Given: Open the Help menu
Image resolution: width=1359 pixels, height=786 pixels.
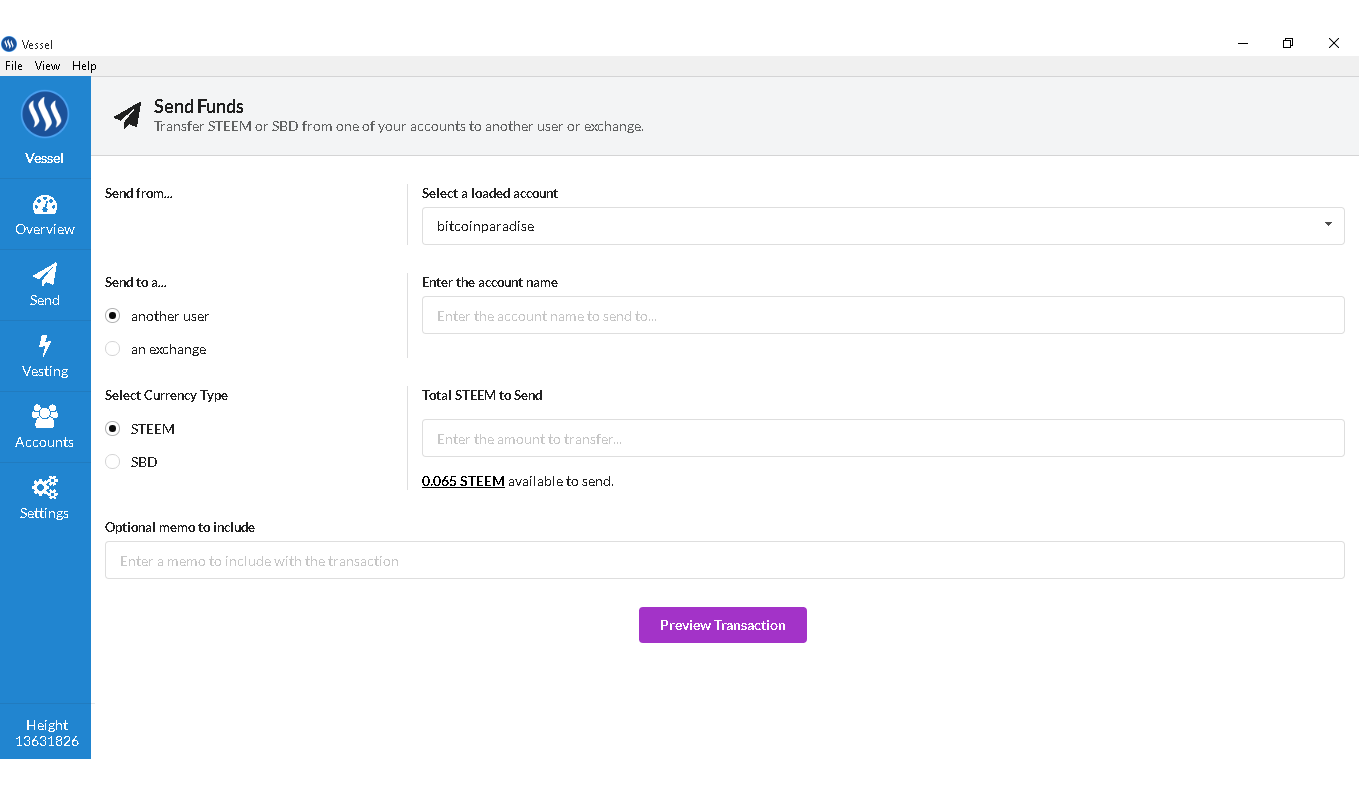Looking at the screenshot, I should pyautogui.click(x=84, y=66).
